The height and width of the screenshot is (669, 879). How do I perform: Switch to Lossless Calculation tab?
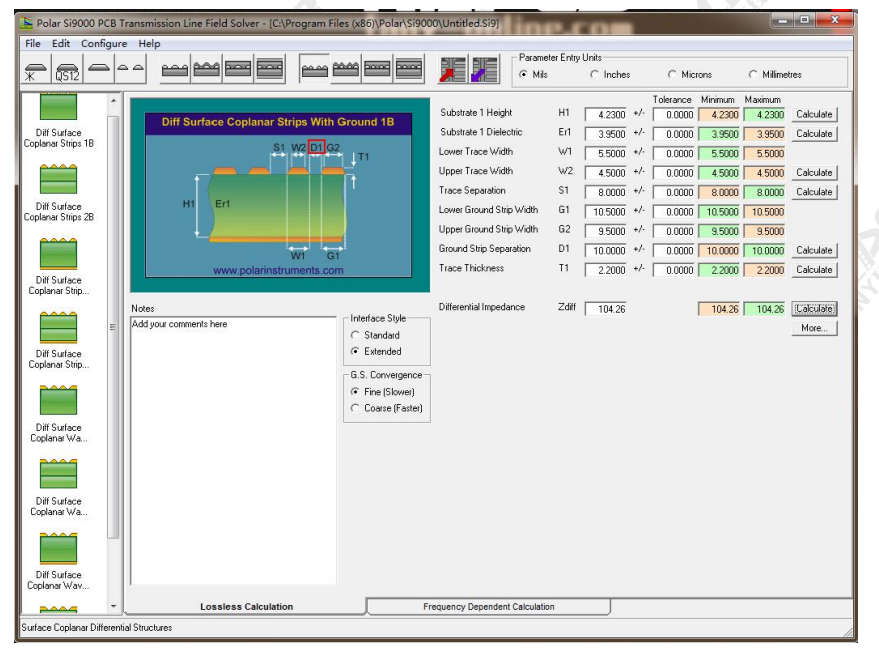tap(246, 607)
